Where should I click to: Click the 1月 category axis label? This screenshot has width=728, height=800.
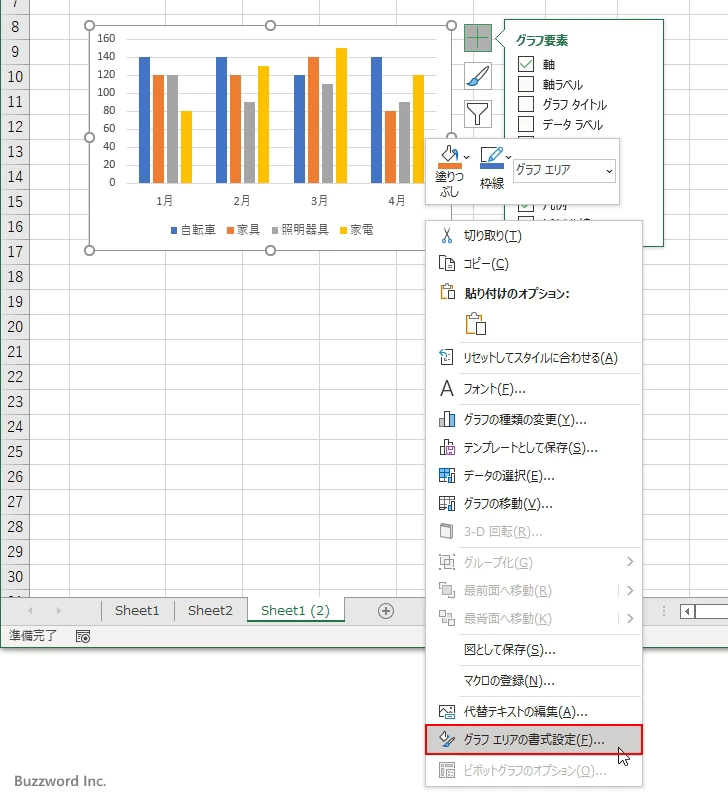click(164, 201)
